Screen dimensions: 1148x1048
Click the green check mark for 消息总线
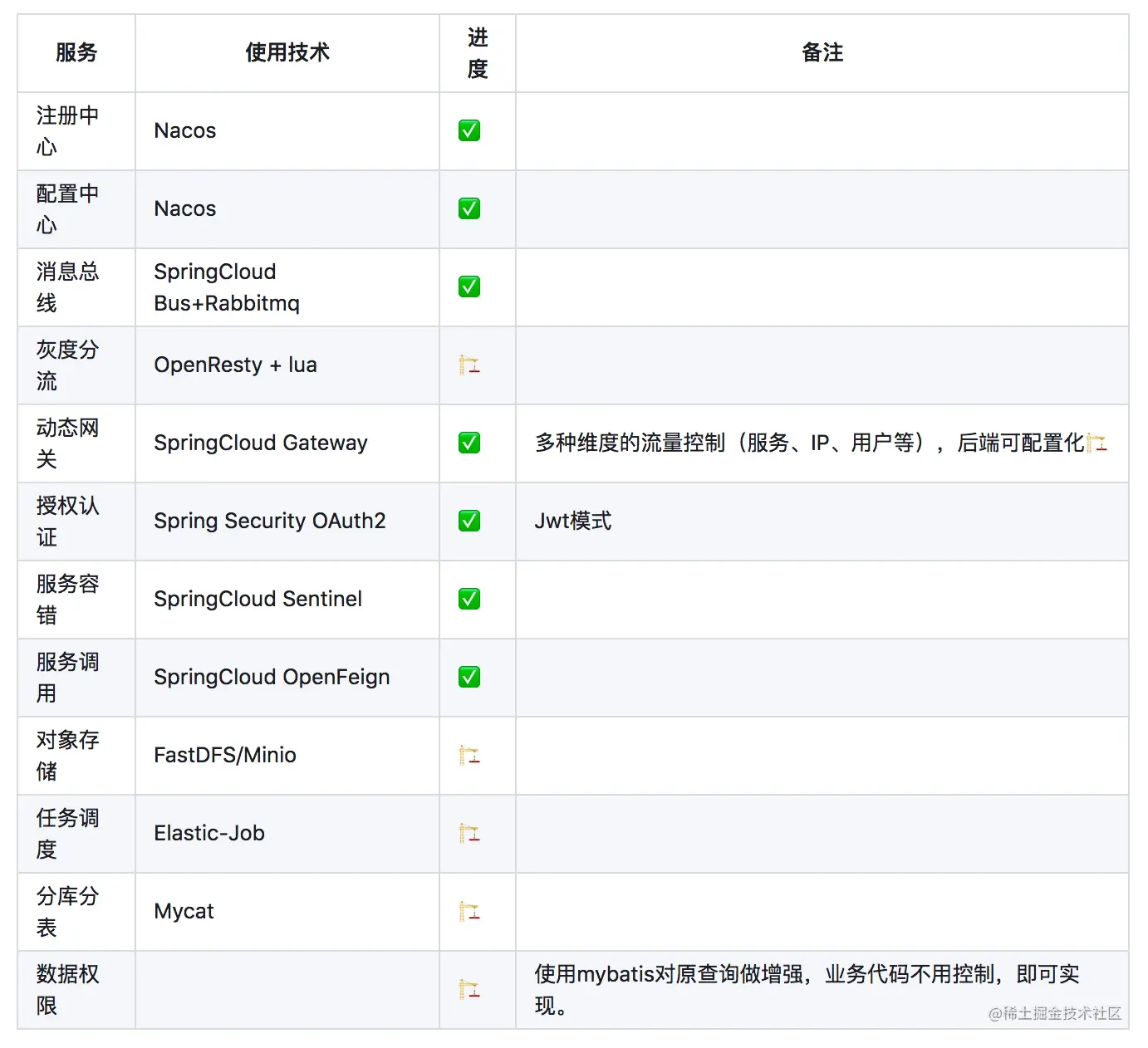coord(469,286)
